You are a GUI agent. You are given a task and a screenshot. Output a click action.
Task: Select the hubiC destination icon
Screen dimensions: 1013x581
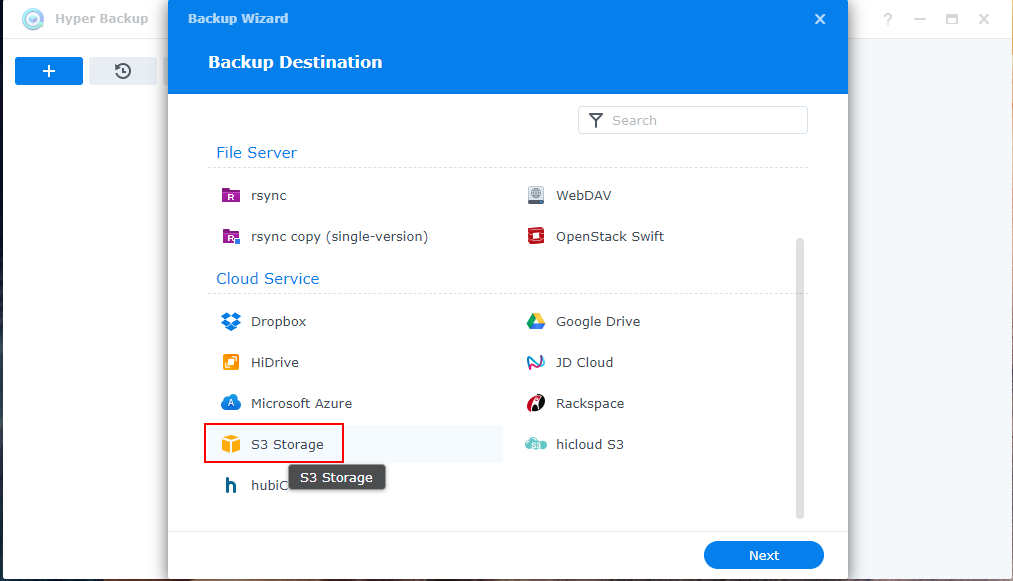pos(231,486)
